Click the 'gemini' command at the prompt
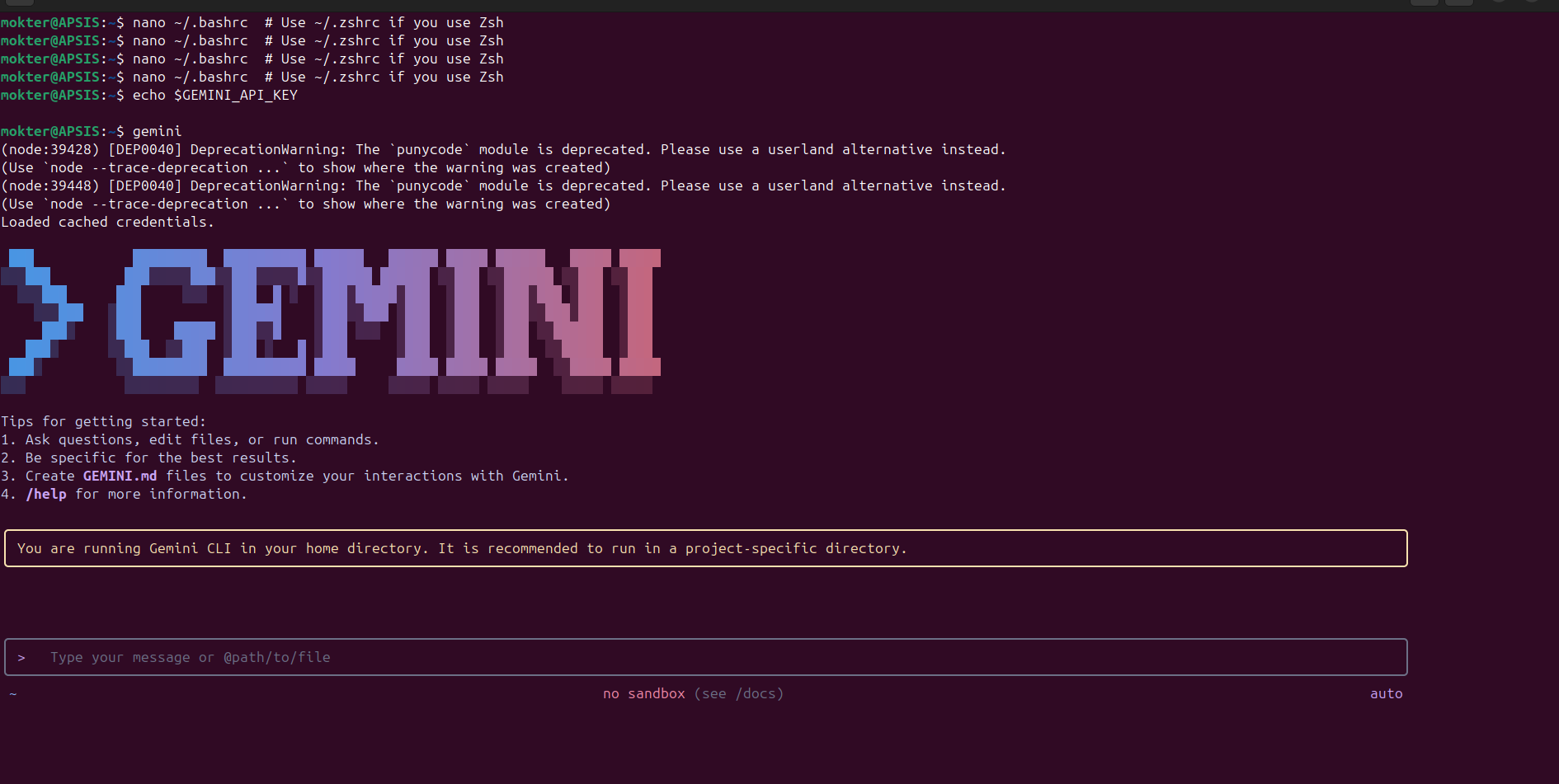1559x784 pixels. pos(157,131)
